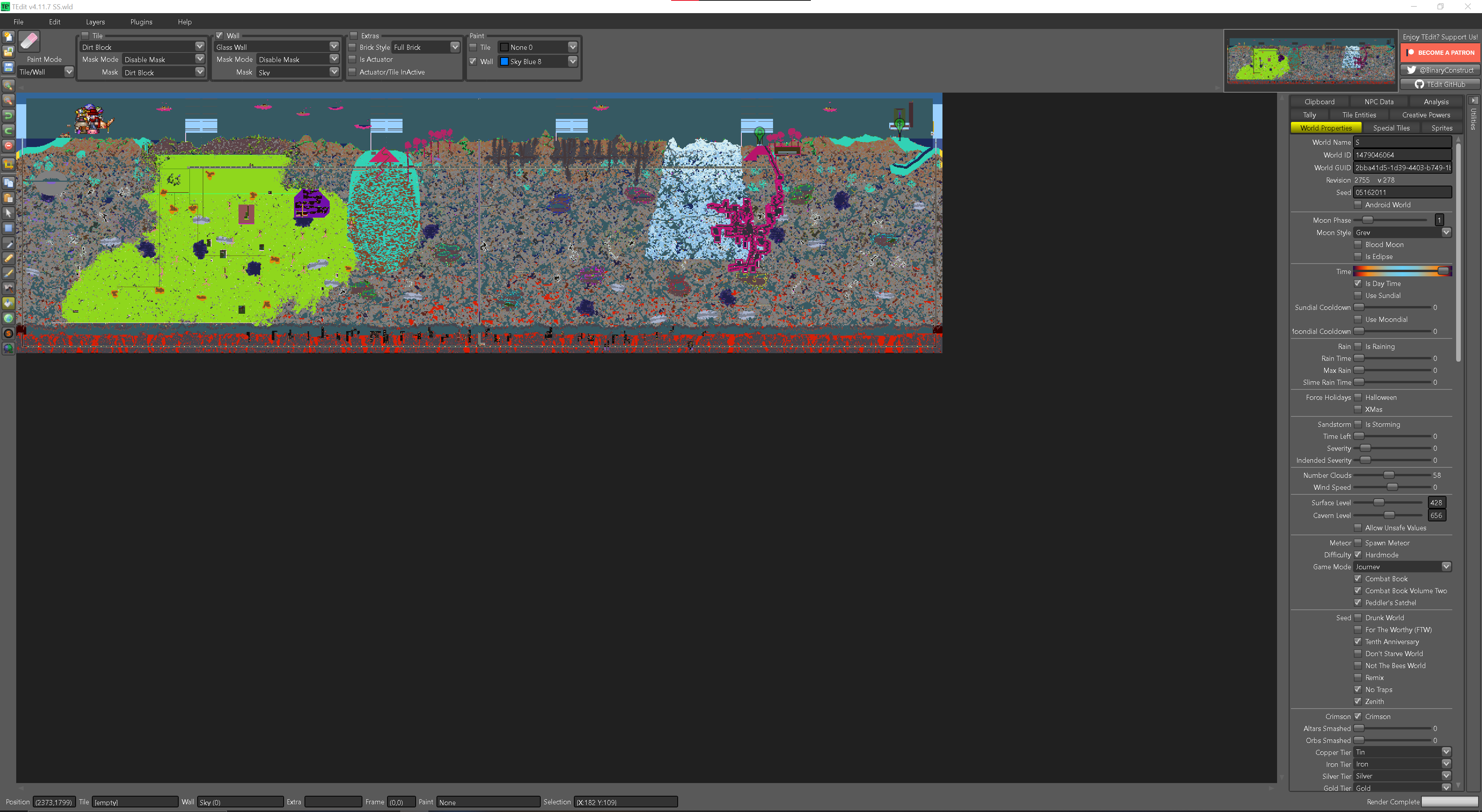Select the Hammer sprite tool

(x=8, y=288)
